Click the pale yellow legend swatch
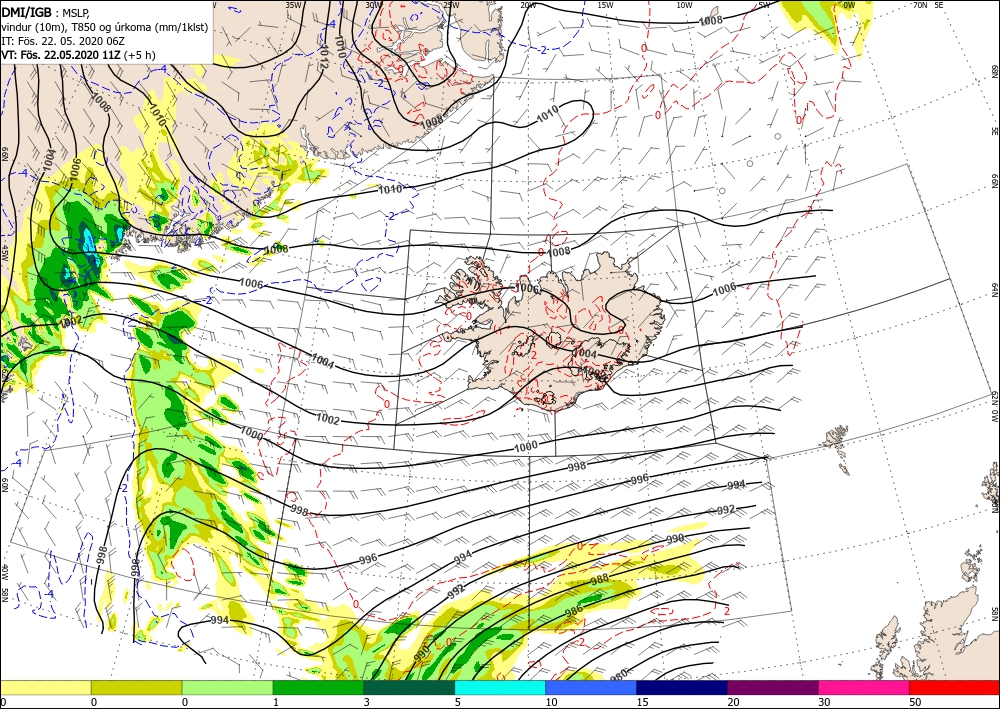1000x709 pixels. (x=45, y=687)
